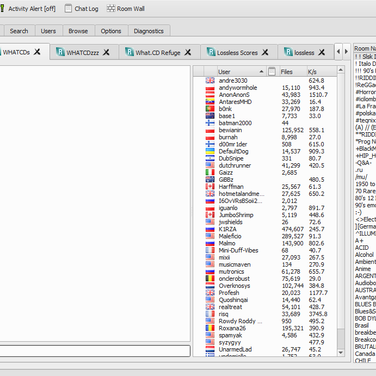The width and height of the screenshot is (376, 376).
Task: Close the WHATCDs room tab
Action: pyautogui.click(x=37, y=52)
